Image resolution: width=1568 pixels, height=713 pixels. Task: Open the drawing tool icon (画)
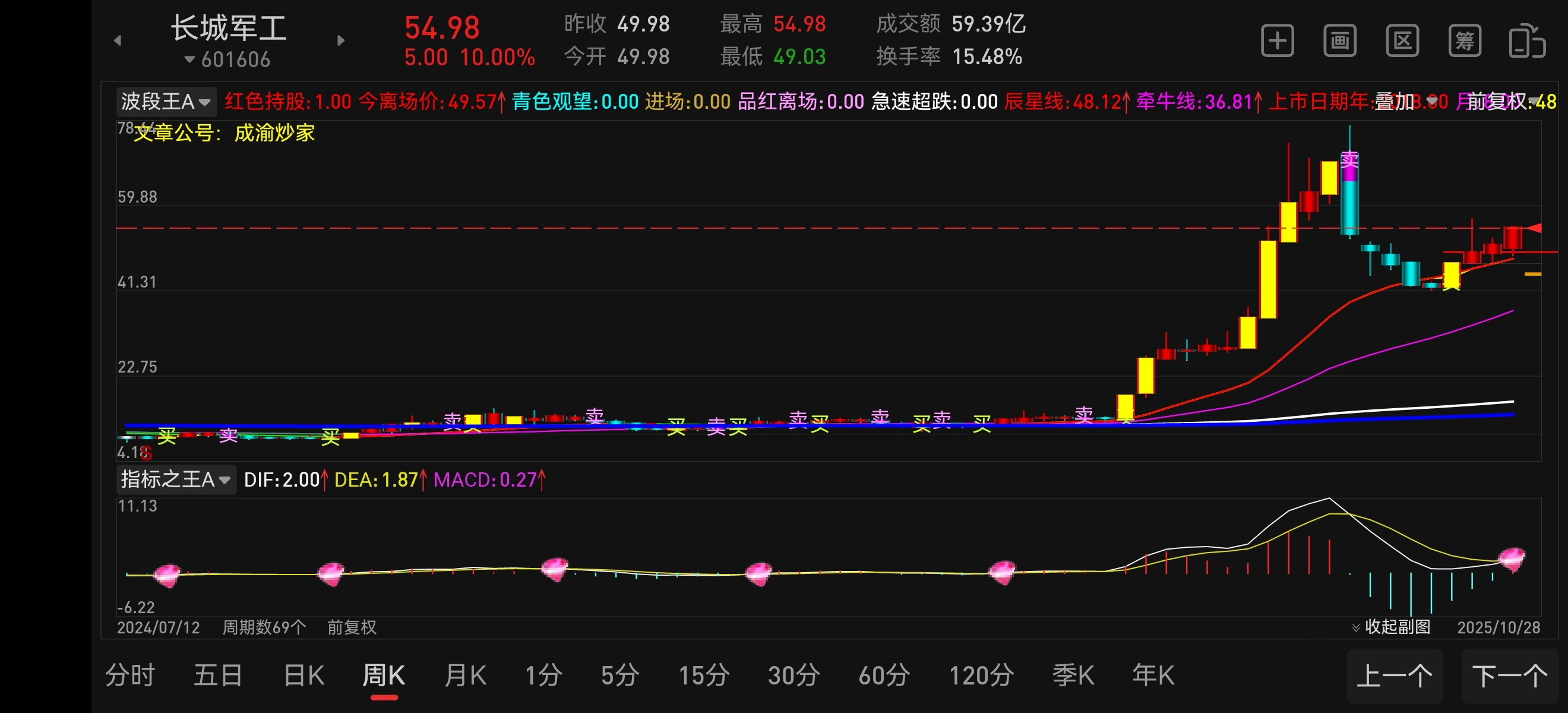(1339, 42)
